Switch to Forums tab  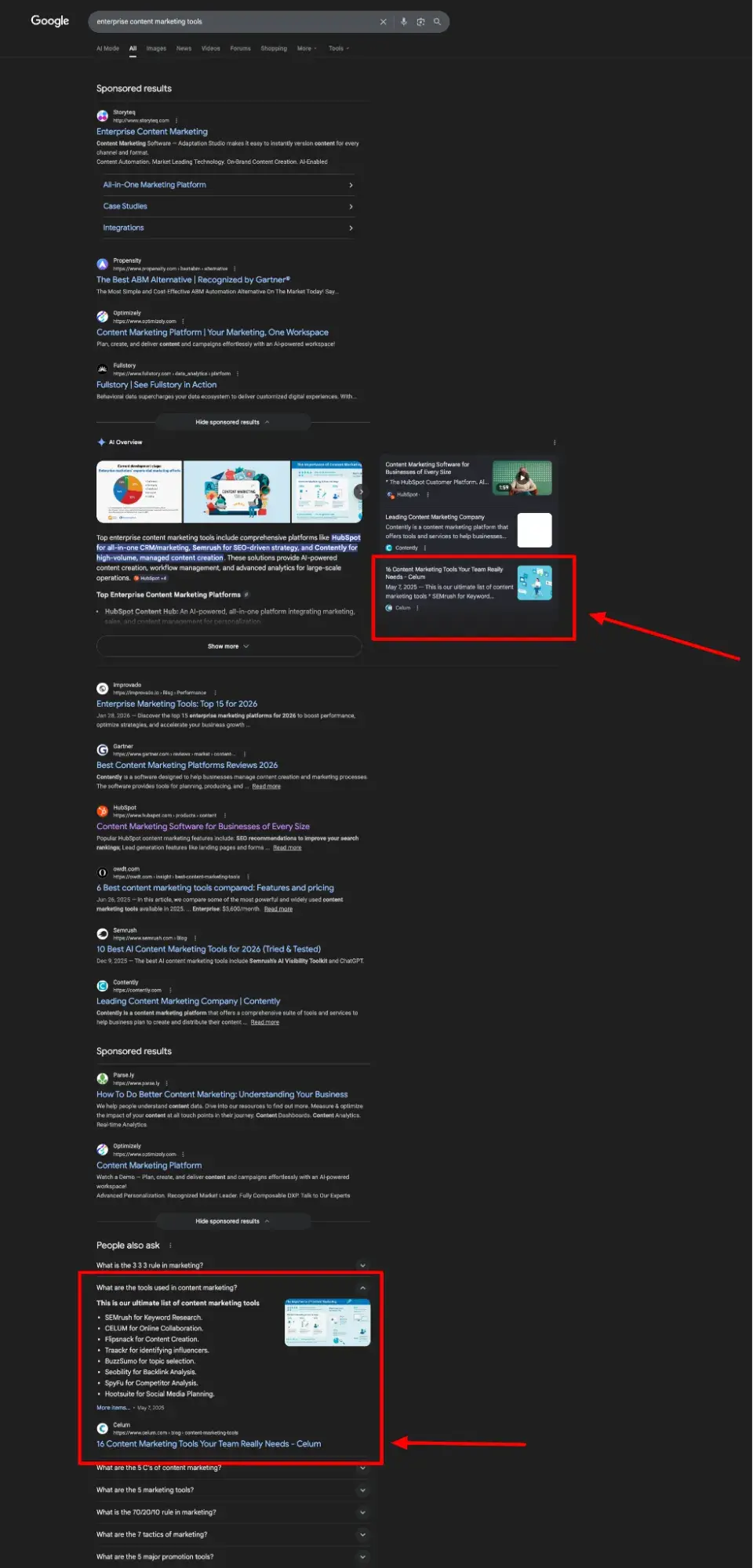click(240, 49)
